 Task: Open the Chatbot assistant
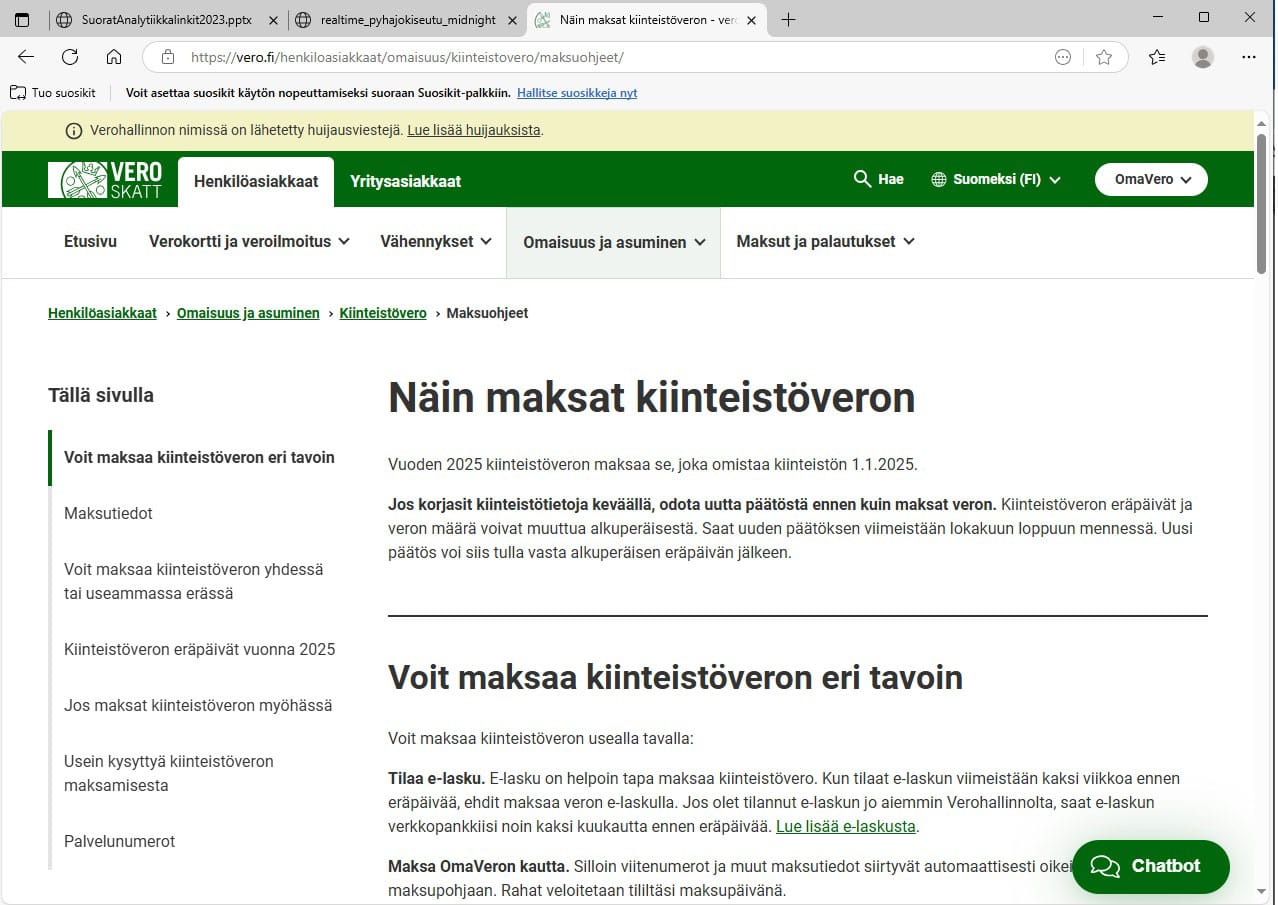pyautogui.click(x=1150, y=866)
